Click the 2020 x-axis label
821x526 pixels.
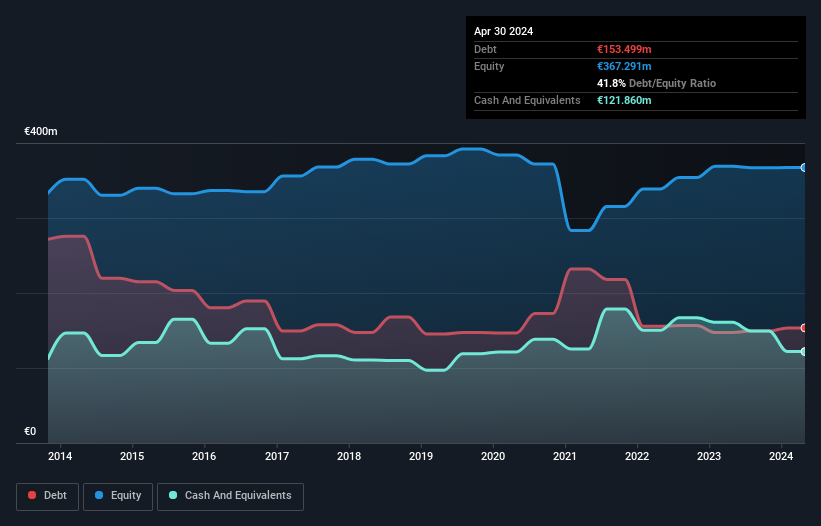click(x=493, y=456)
